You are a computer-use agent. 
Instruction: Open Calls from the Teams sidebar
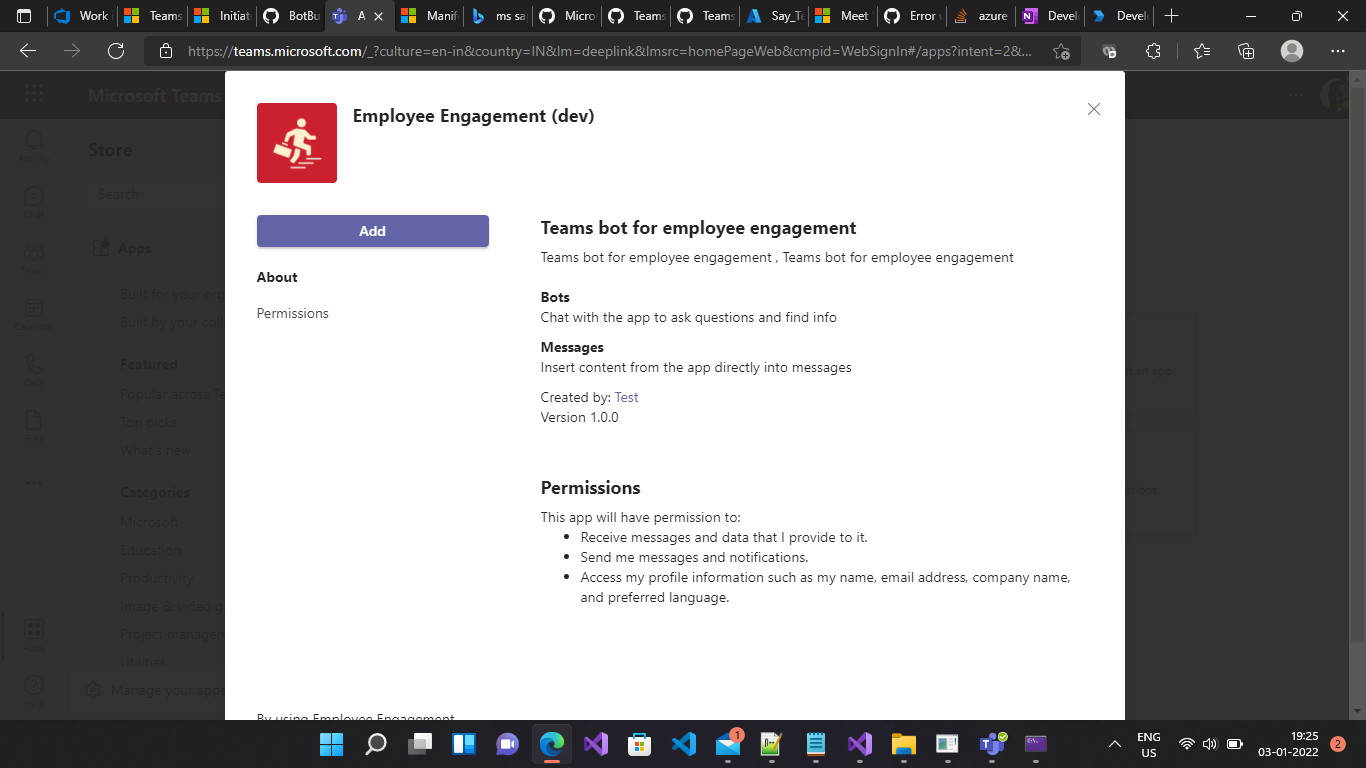pos(33,372)
